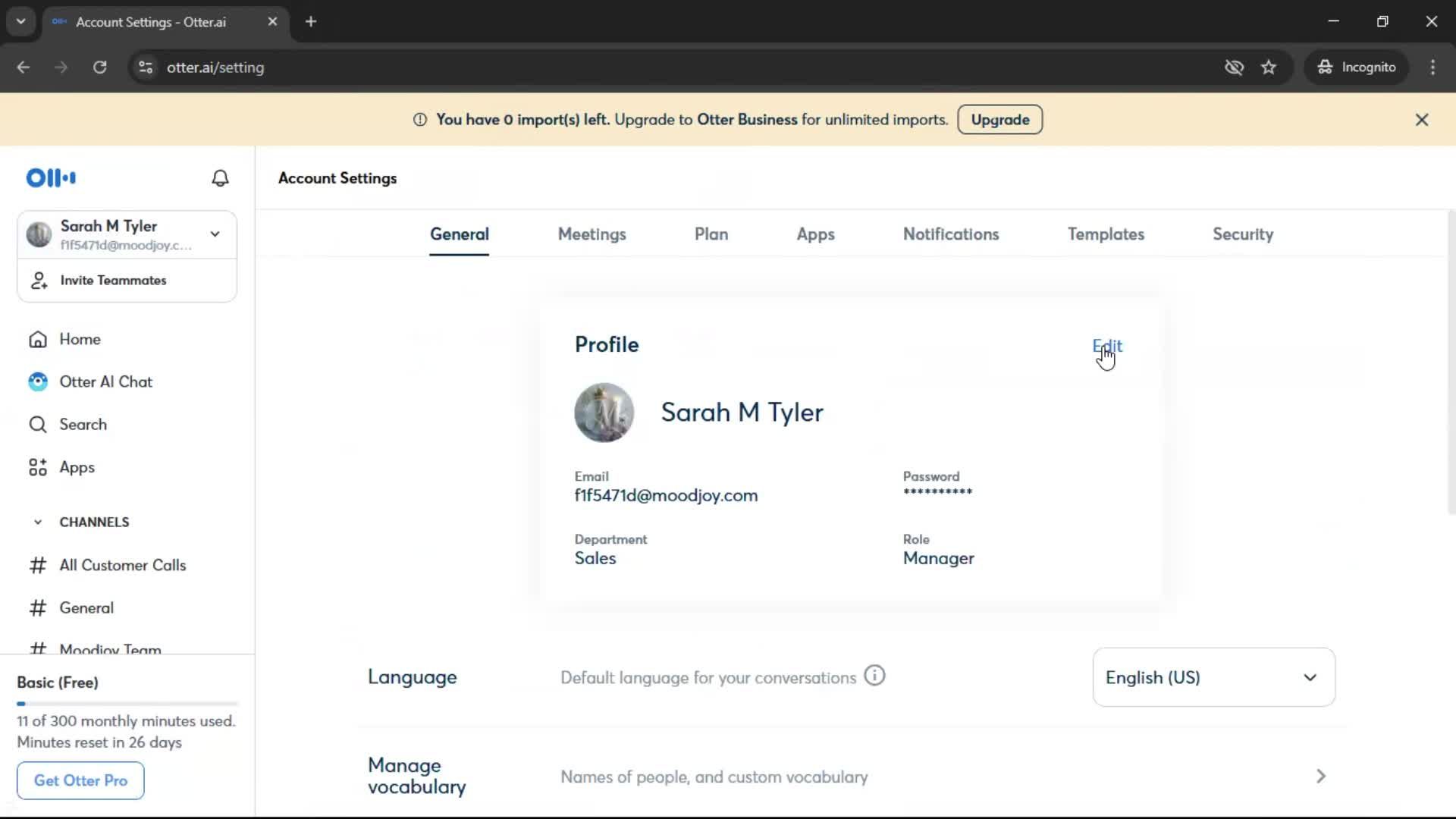Open the notifications bell
Viewport: 1456px width, 819px height.
tap(220, 178)
